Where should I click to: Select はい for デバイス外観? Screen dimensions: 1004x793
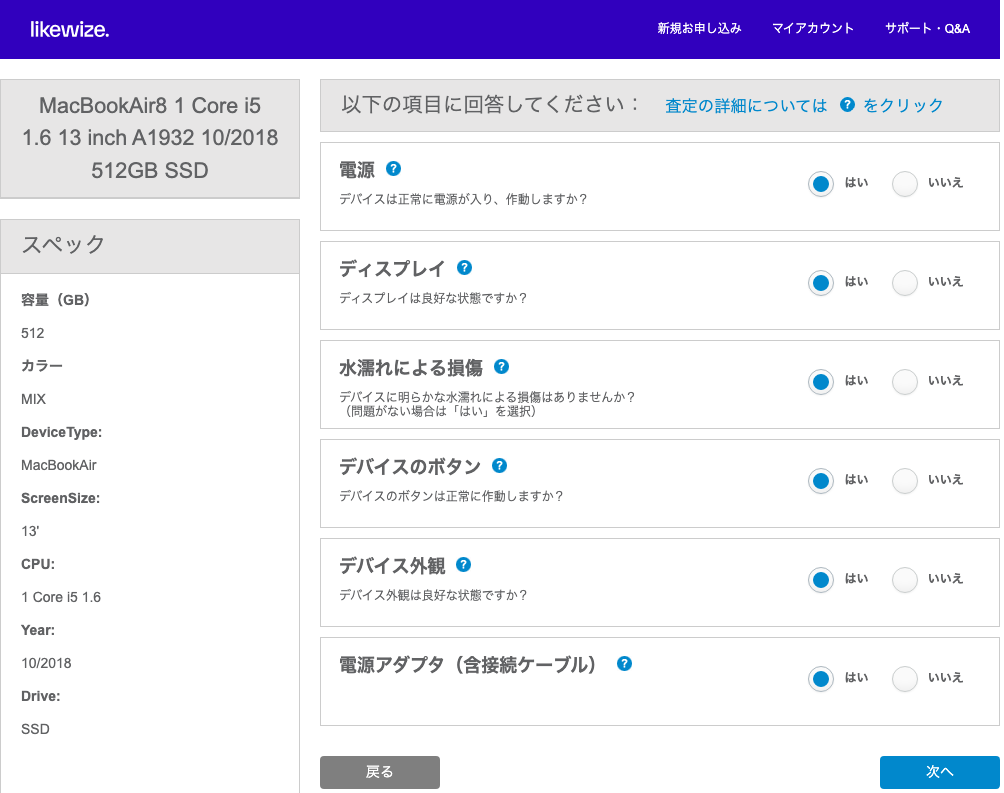821,580
